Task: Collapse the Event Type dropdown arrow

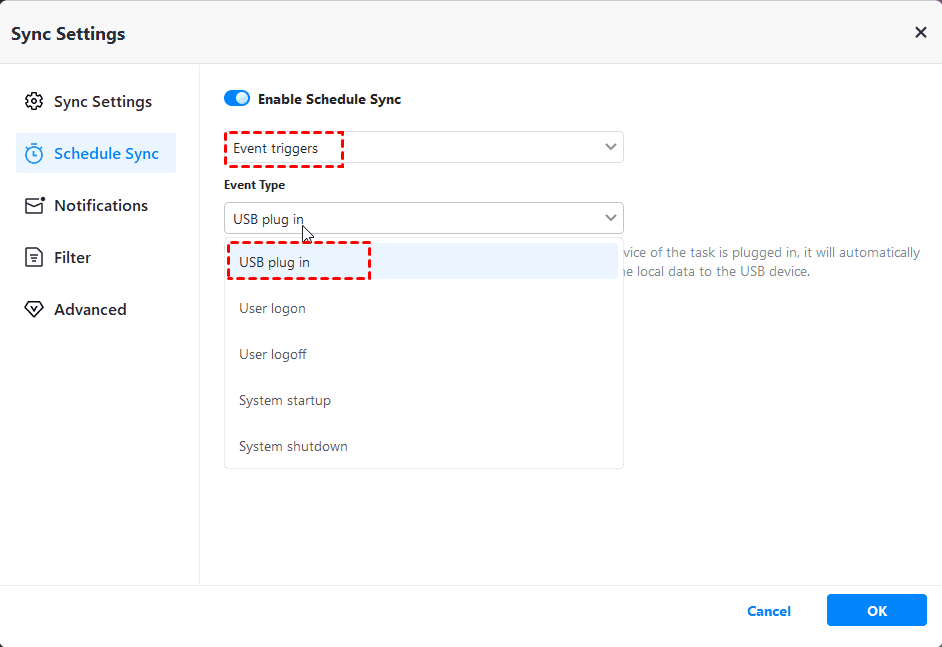Action: pos(611,218)
